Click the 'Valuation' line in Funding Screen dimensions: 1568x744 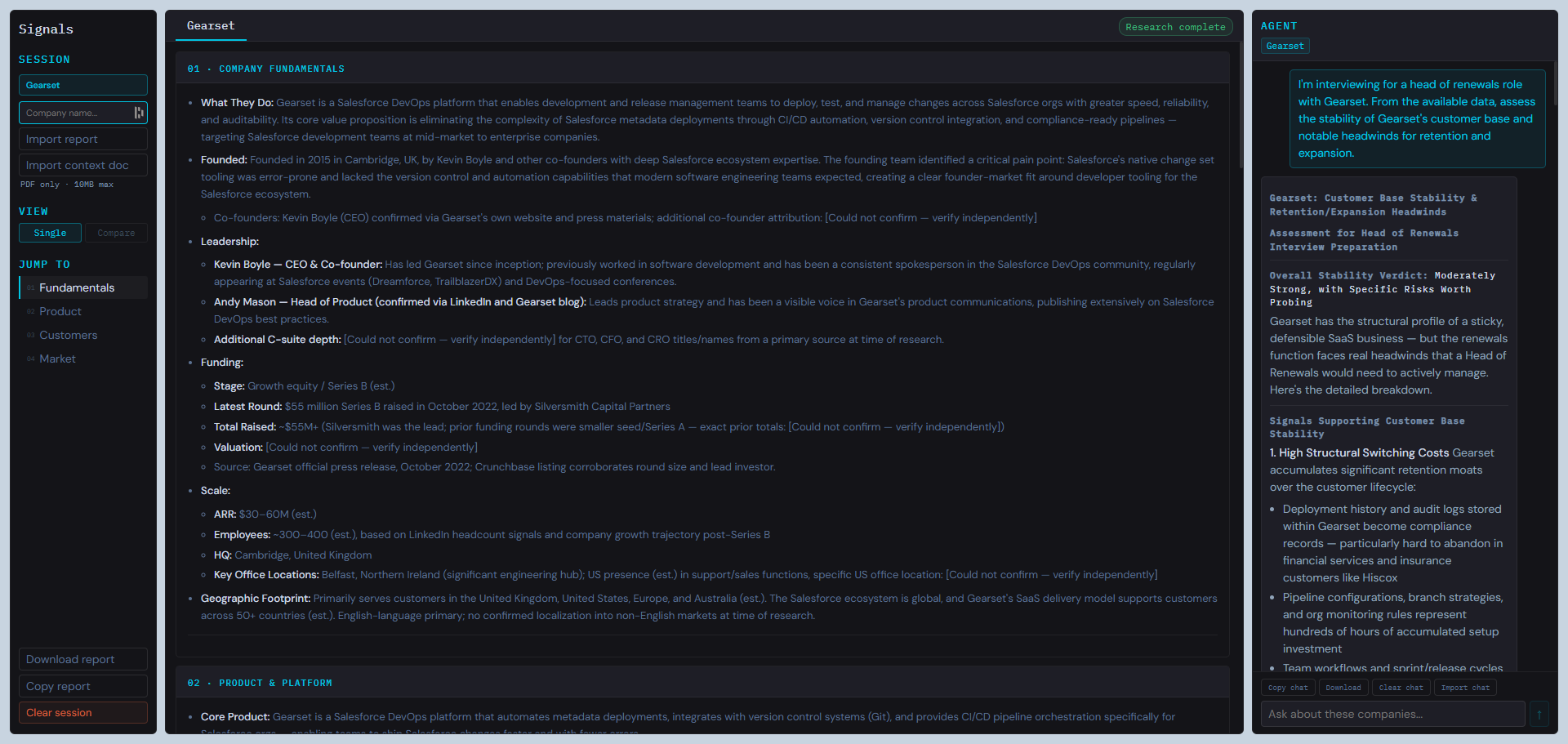(345, 448)
